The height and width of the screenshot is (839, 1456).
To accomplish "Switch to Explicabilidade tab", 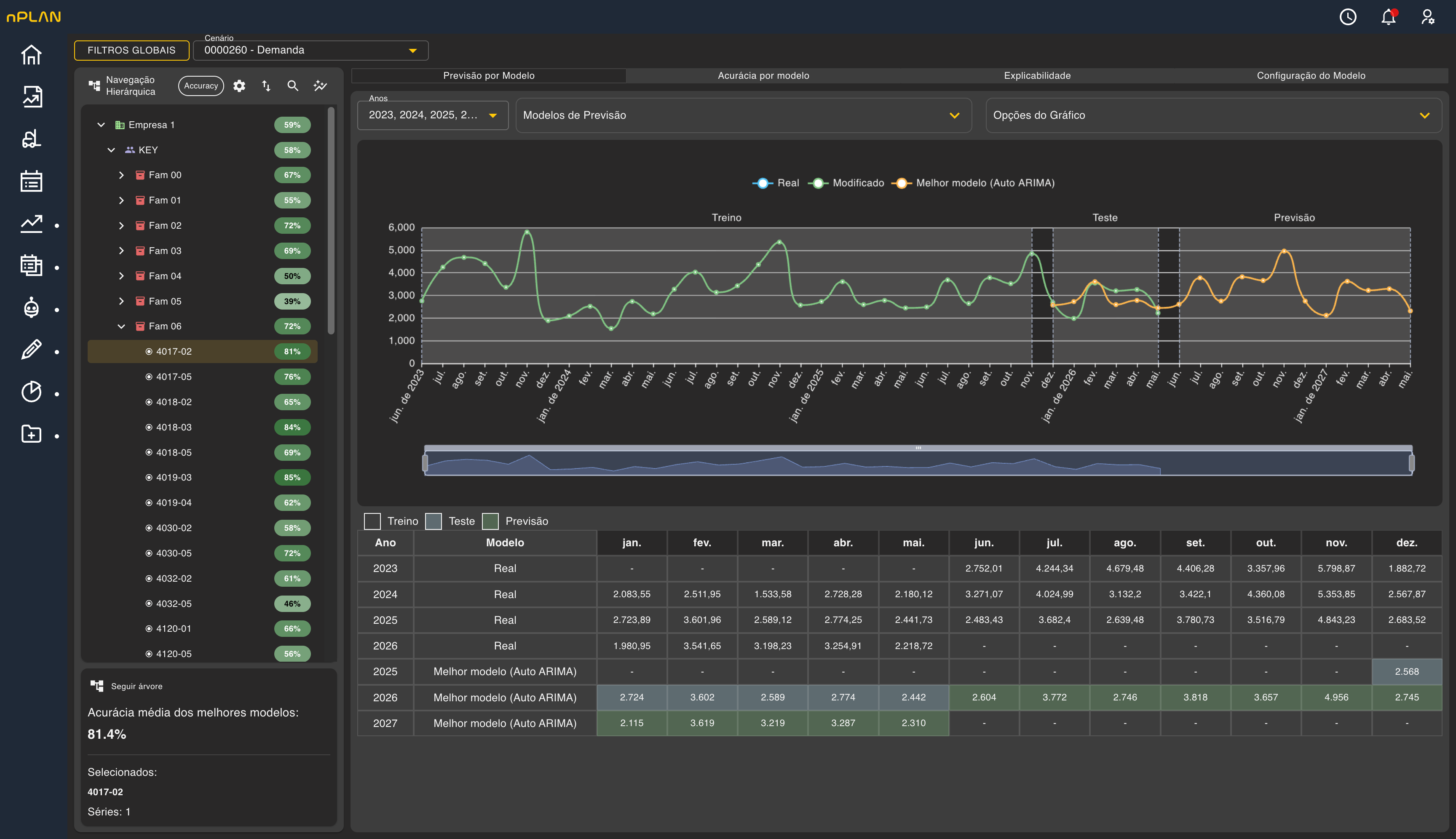I will point(1037,75).
